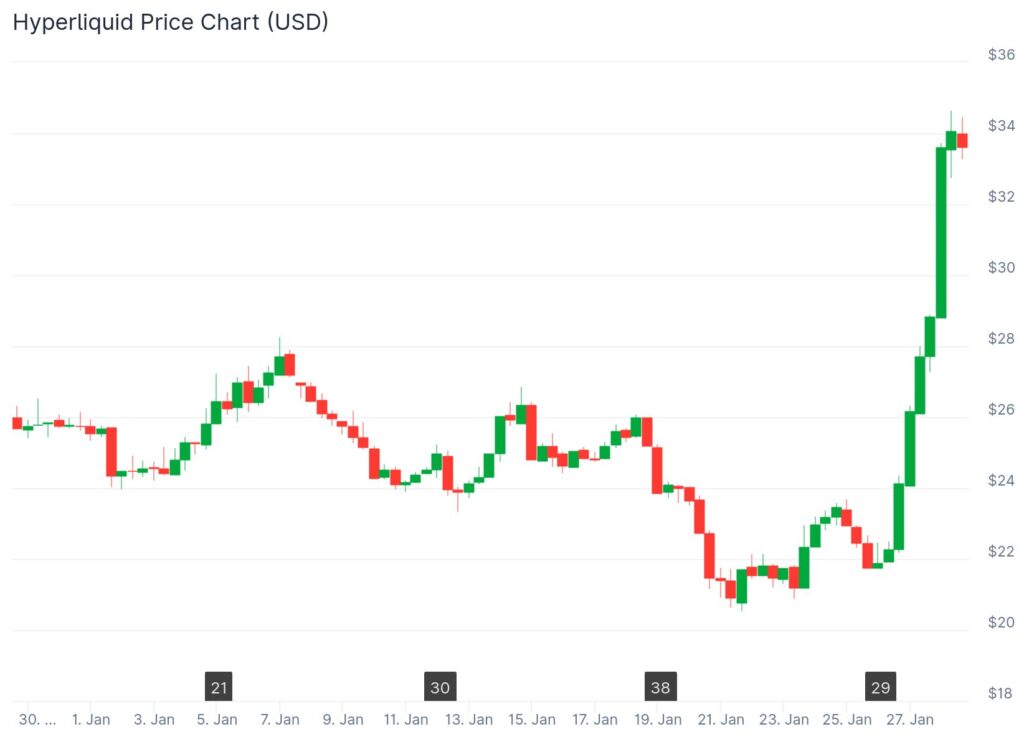This screenshot has width=1024, height=747.
Task: Select the $18 price axis label
Action: (1001, 693)
